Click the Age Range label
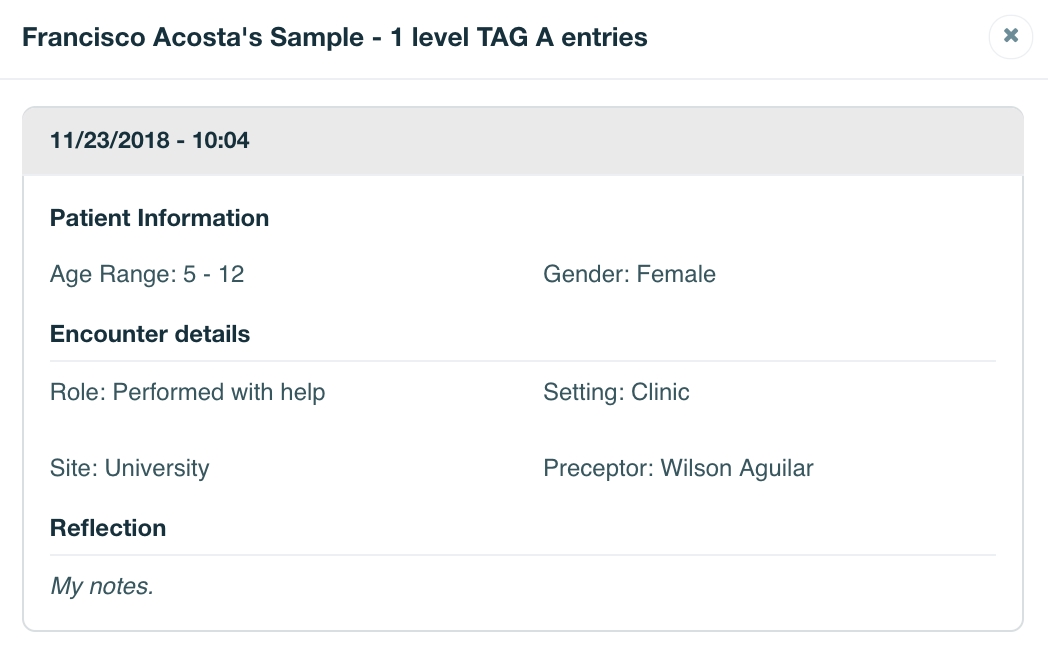Viewport: 1048px width, 648px height. [x=112, y=274]
